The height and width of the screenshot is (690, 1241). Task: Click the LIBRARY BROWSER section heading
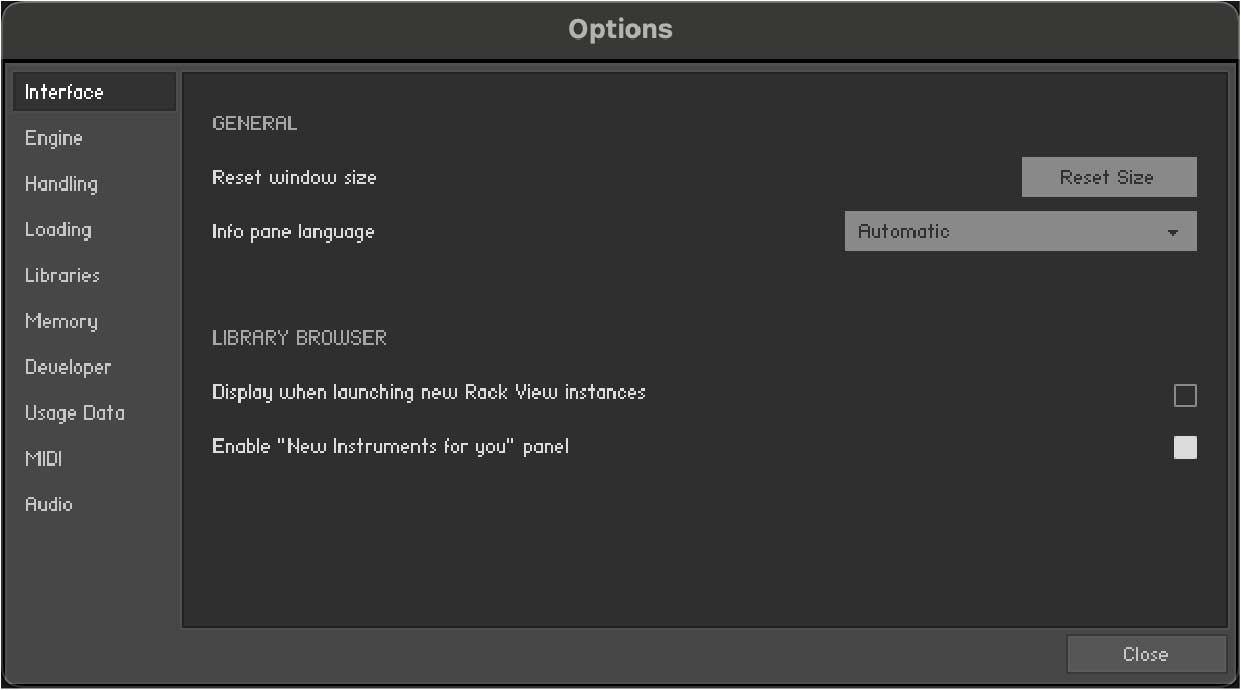point(299,338)
